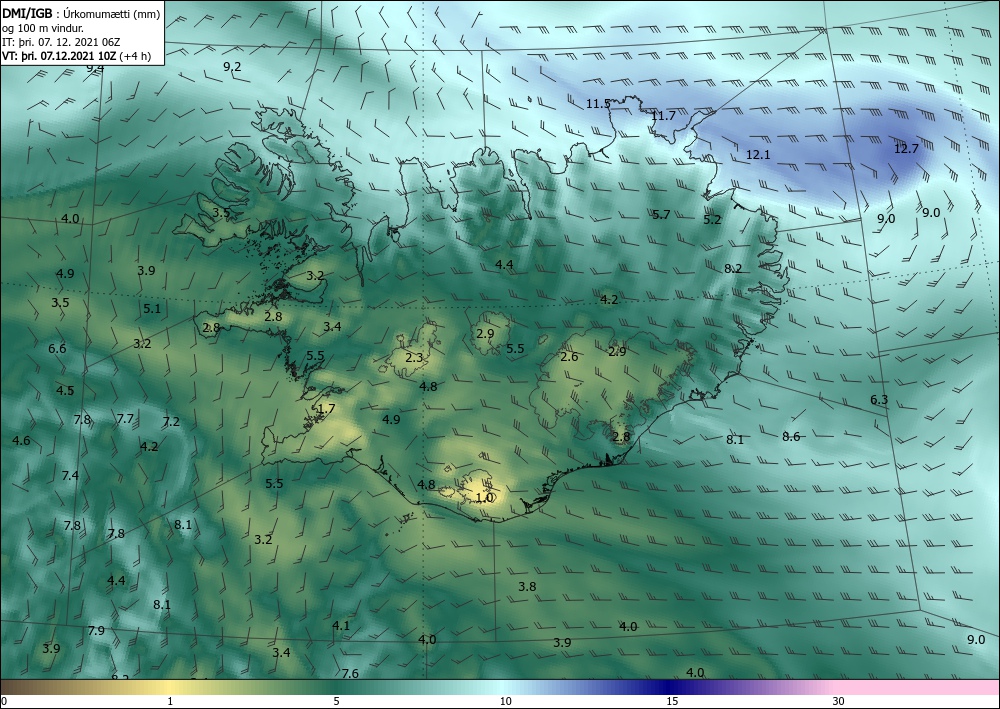Image resolution: width=1000 pixels, height=709 pixels.
Task: Select the color scale tick label 10
Action: tap(505, 702)
